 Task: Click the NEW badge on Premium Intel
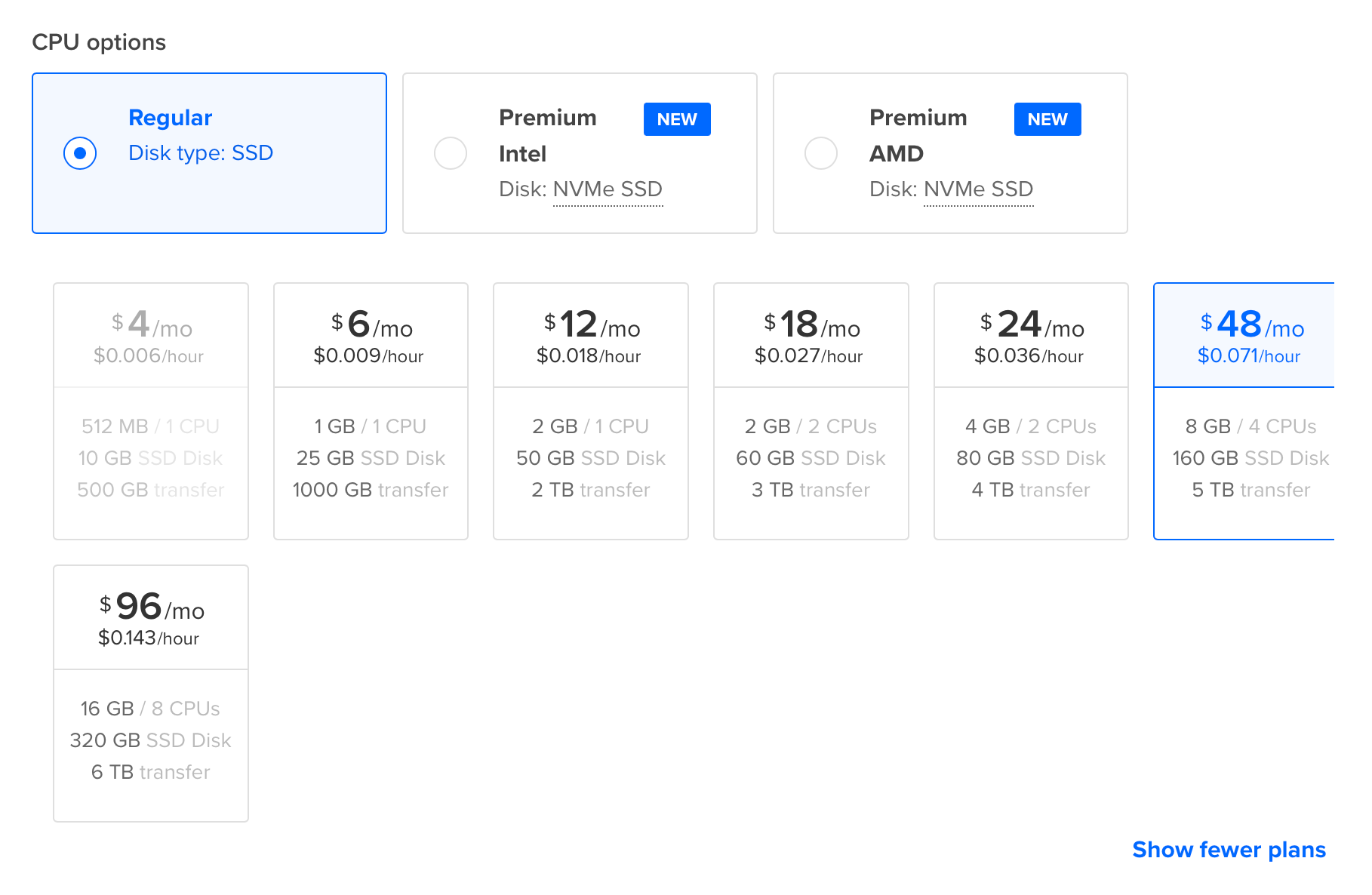(x=677, y=119)
